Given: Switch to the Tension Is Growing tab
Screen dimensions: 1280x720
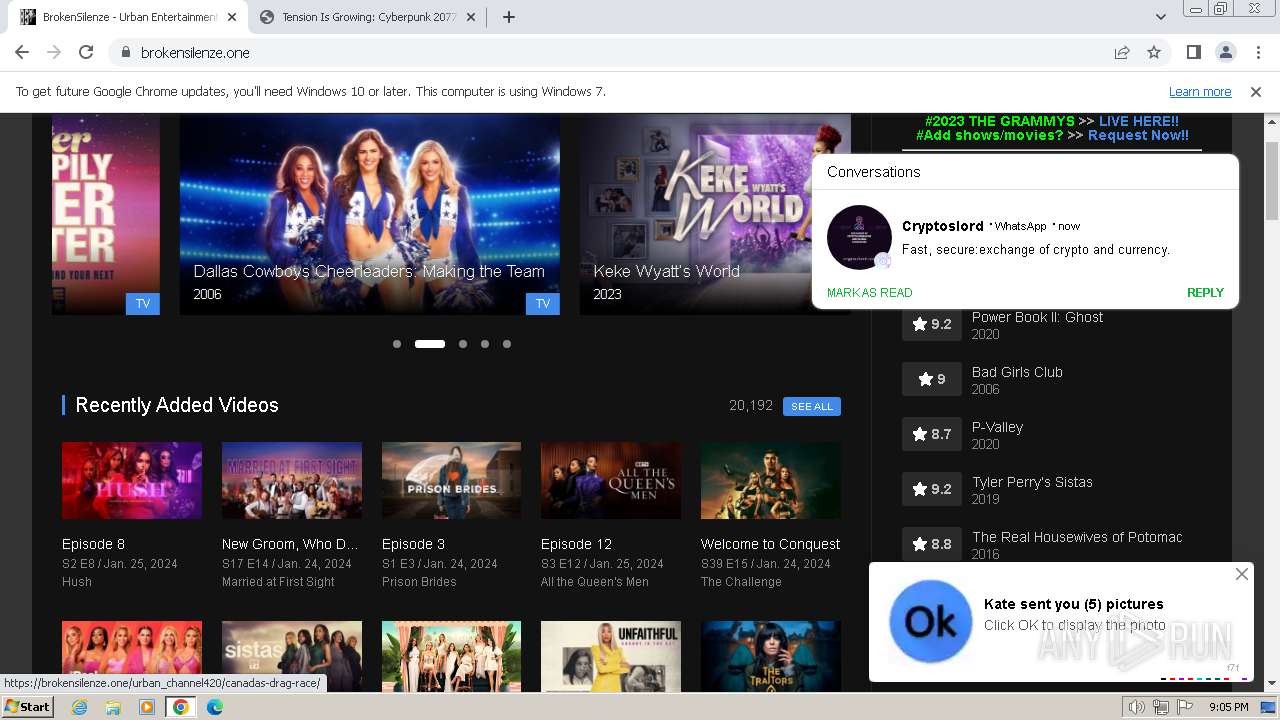Looking at the screenshot, I should pyautogui.click(x=368, y=17).
